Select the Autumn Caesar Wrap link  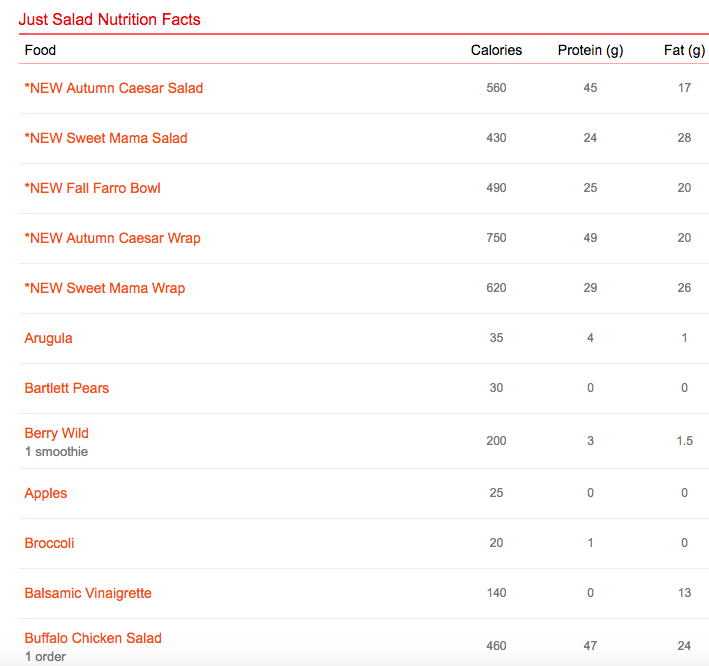pos(113,238)
